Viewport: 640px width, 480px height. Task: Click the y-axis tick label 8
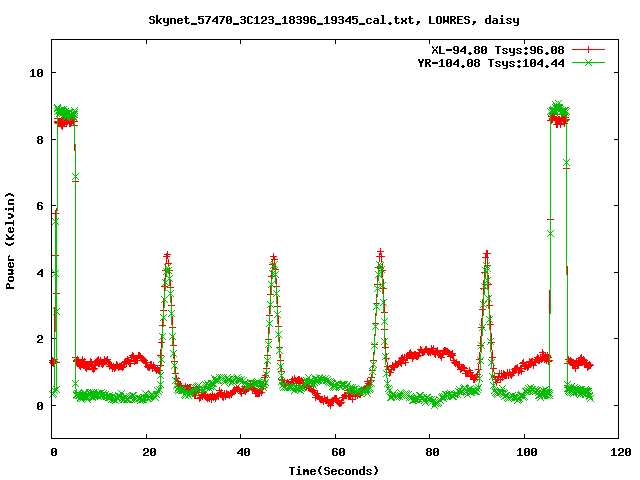click(x=40, y=140)
